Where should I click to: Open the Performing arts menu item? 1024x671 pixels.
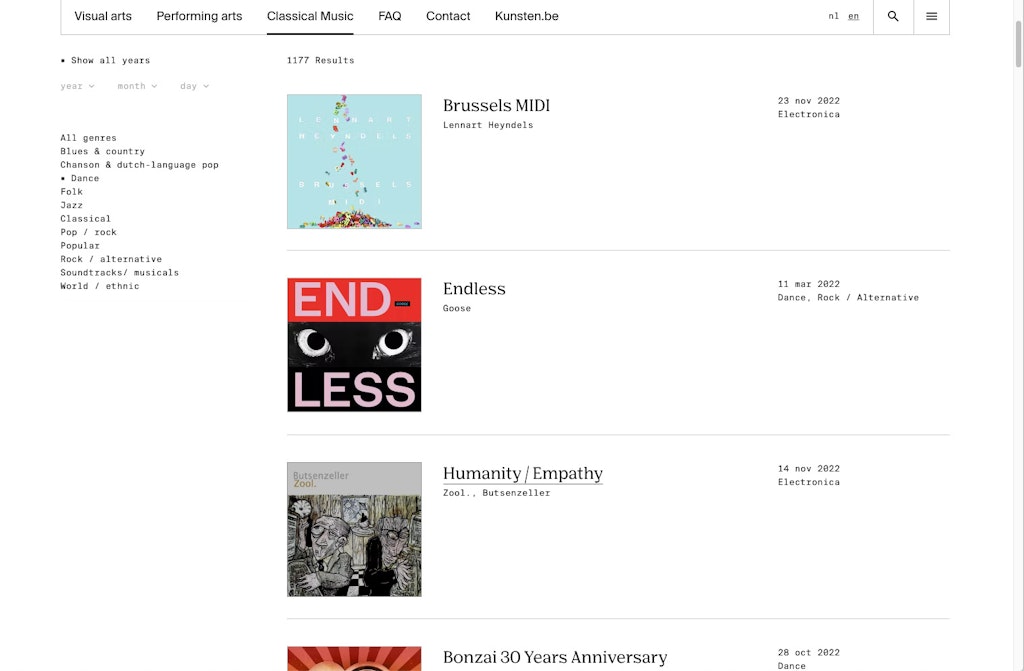tap(199, 16)
